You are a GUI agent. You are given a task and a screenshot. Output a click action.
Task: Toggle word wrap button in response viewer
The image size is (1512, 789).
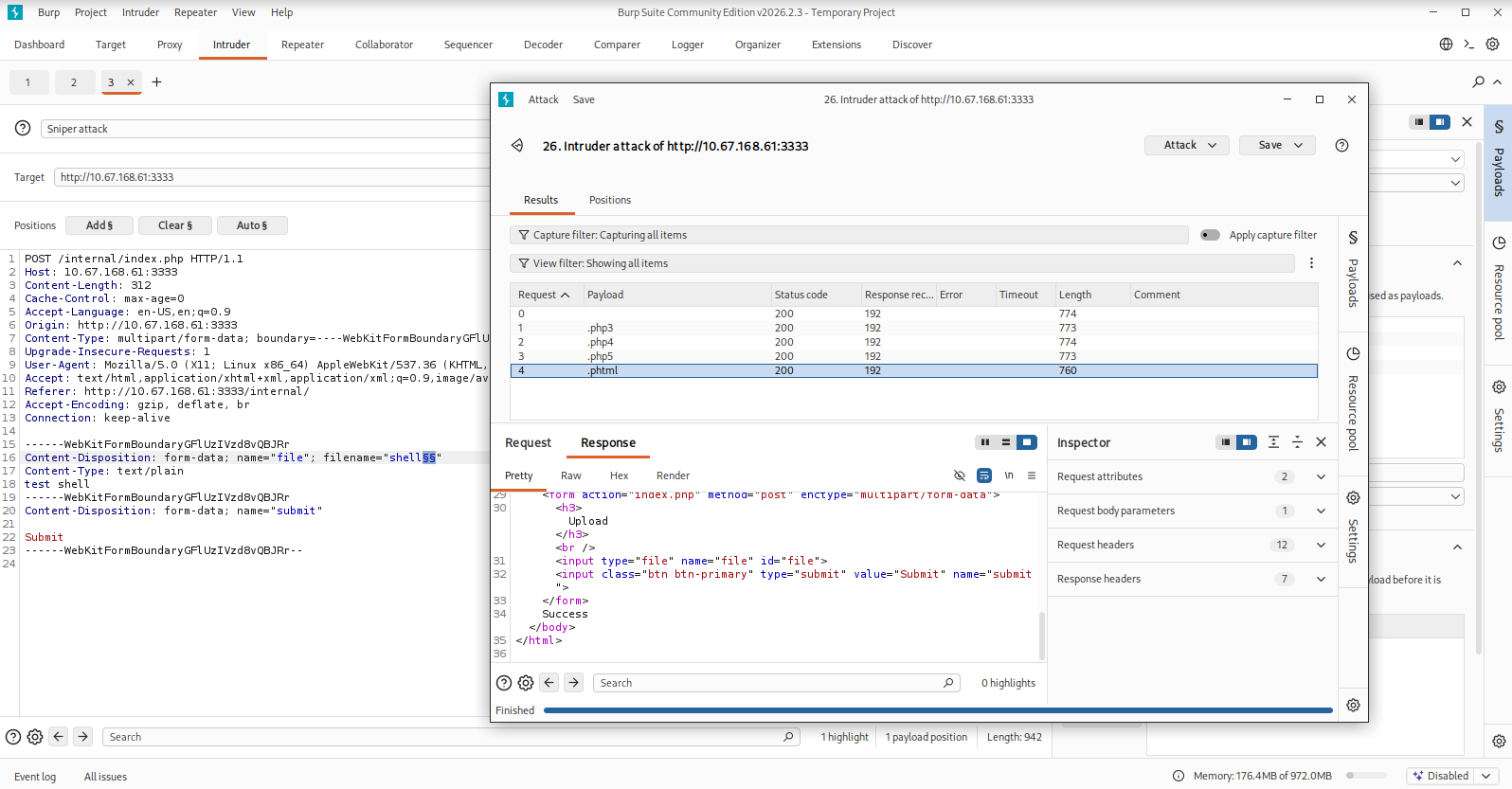[x=984, y=475]
